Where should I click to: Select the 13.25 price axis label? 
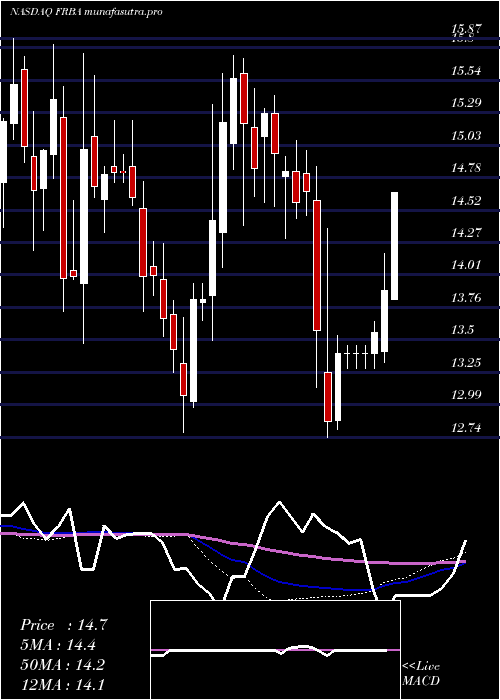pos(466,362)
